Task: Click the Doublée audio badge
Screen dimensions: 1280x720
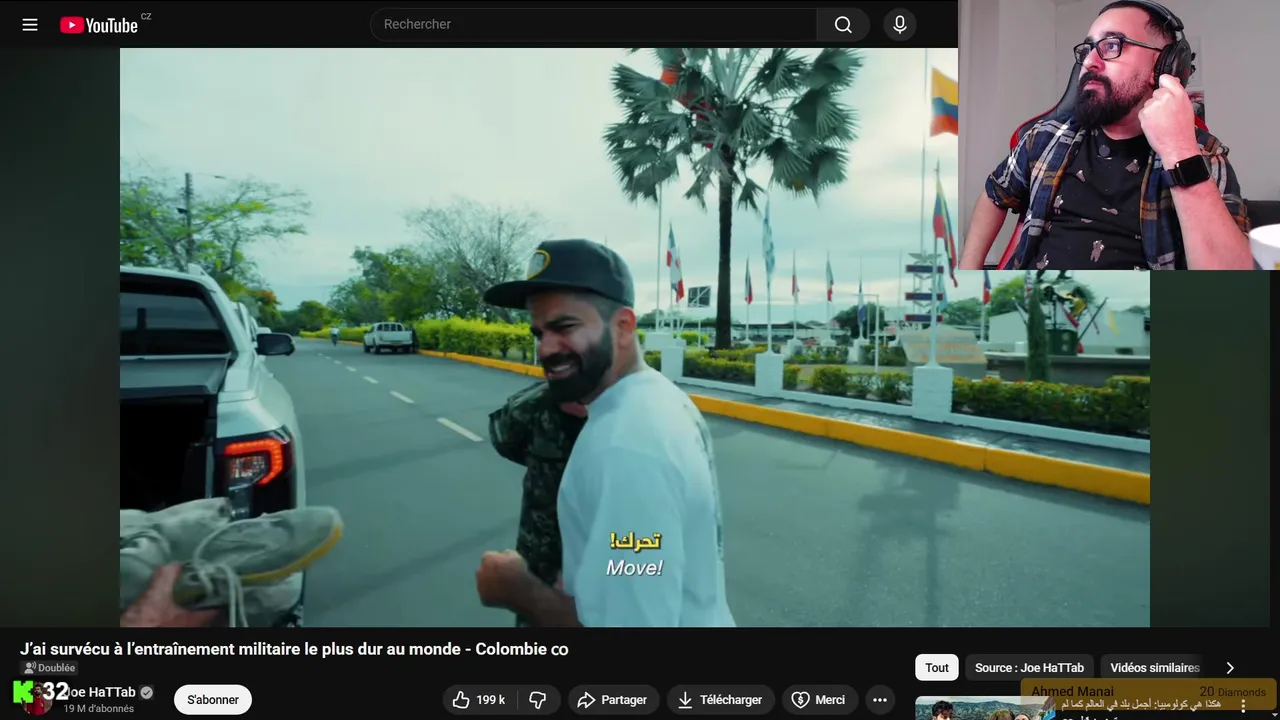Action: pyautogui.click(x=50, y=668)
